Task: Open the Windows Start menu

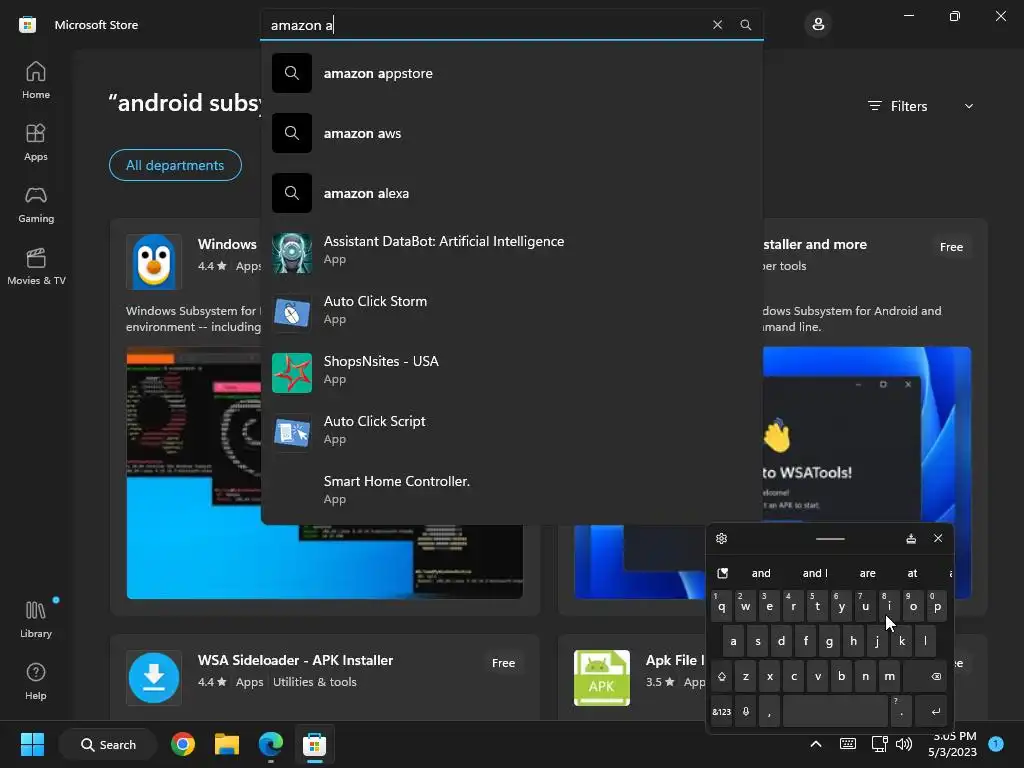Action: pyautogui.click(x=32, y=744)
